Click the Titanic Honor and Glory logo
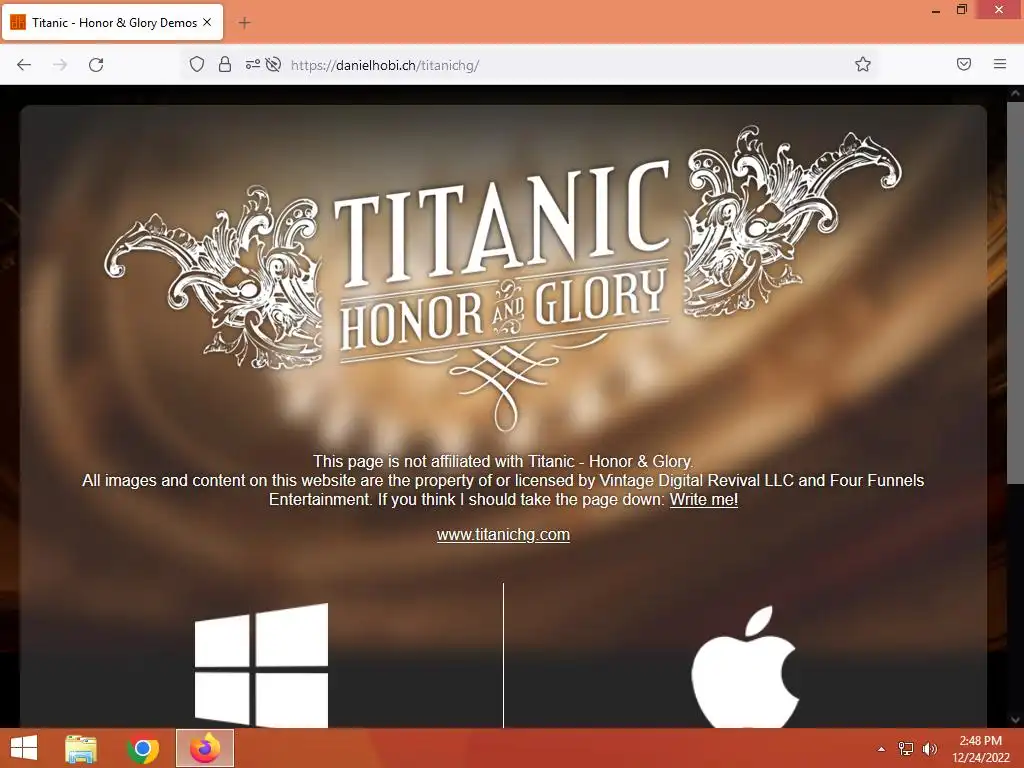 [x=503, y=279]
